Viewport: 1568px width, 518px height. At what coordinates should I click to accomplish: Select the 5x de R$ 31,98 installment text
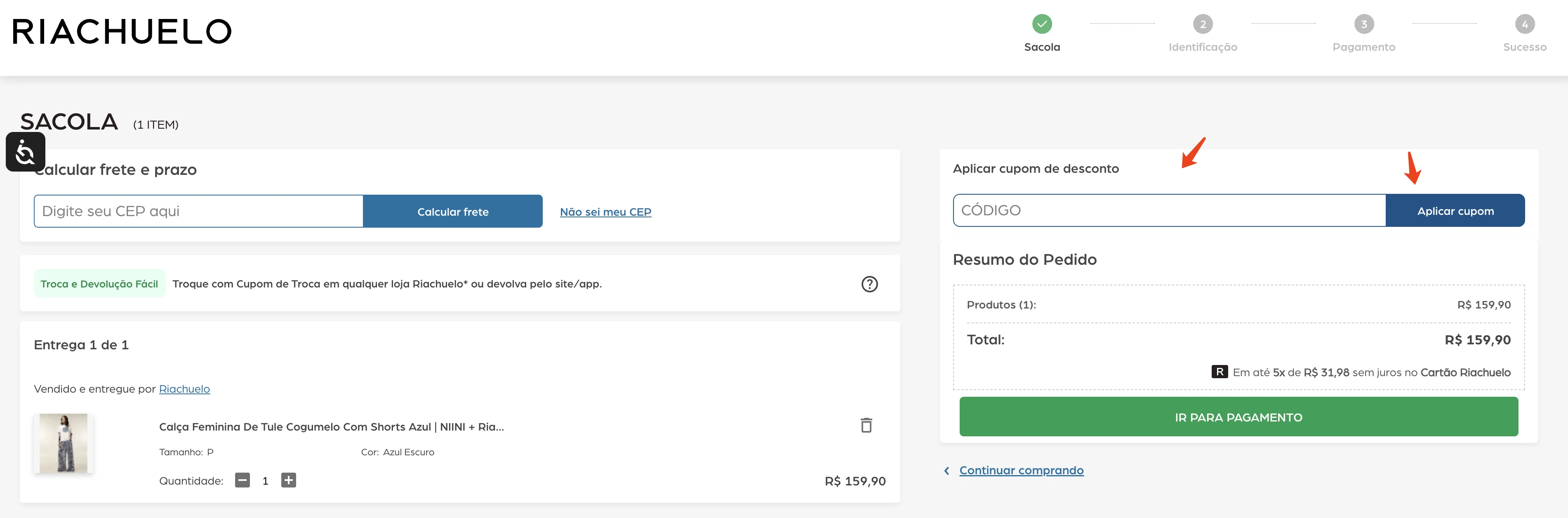point(1311,372)
